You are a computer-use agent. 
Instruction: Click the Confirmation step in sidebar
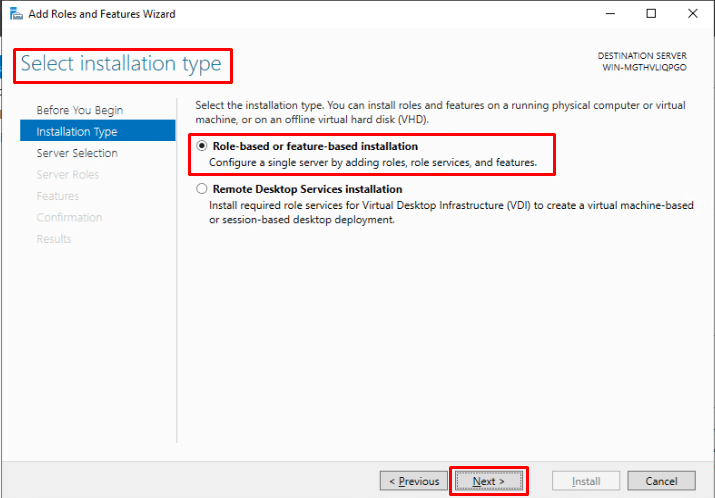tap(69, 217)
